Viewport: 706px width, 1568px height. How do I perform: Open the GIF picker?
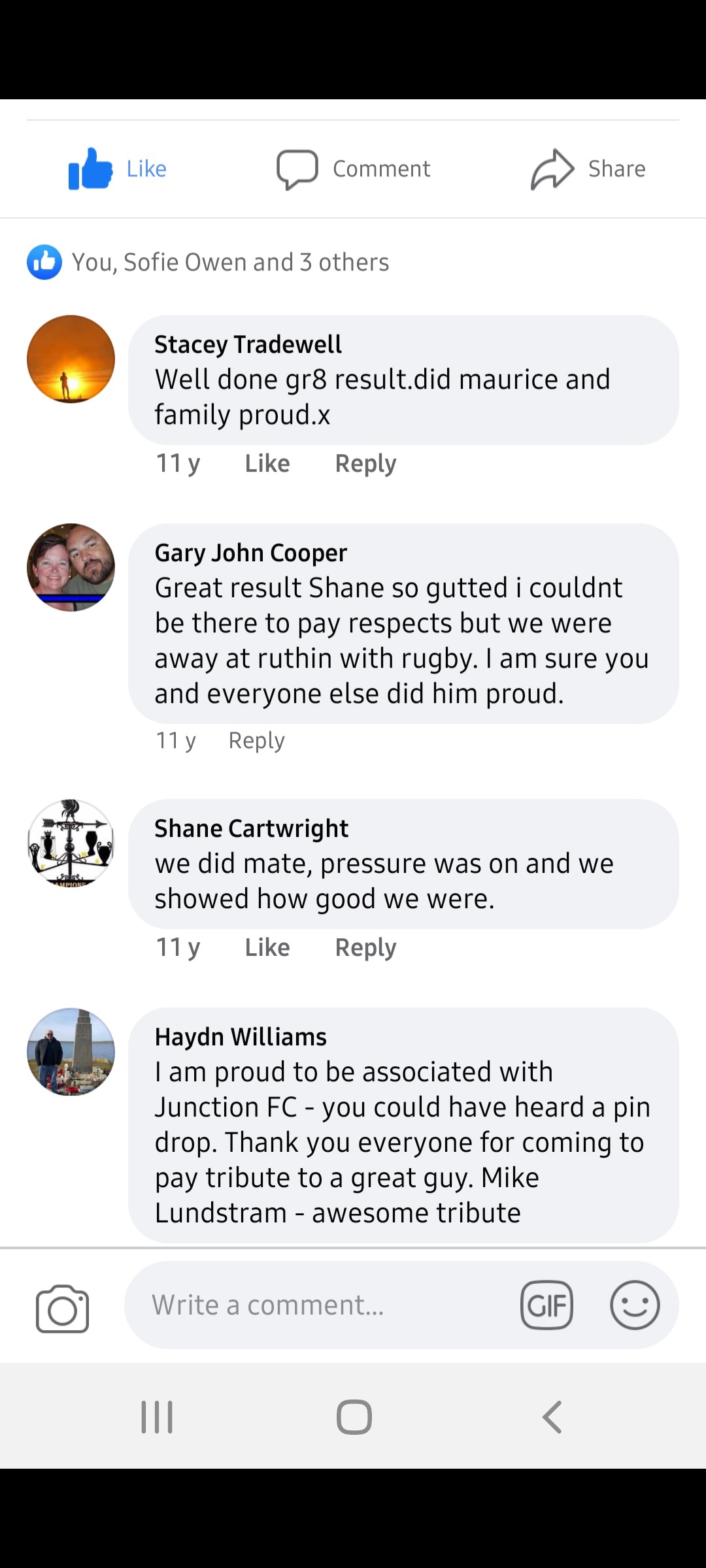click(546, 1305)
